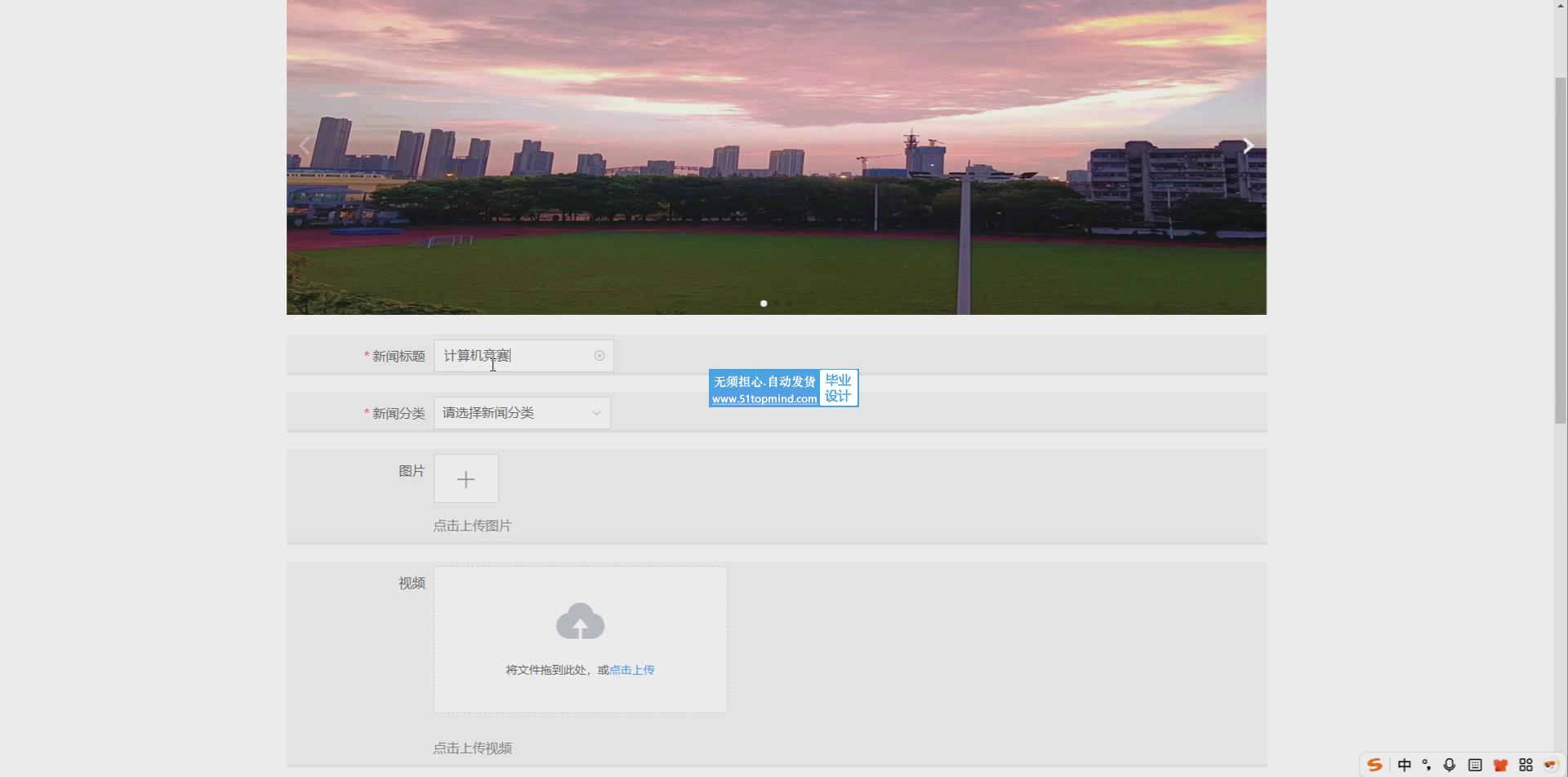Clear the 新闻标题 field with the X icon
Screen dimensions: 1568x777
[599, 356]
